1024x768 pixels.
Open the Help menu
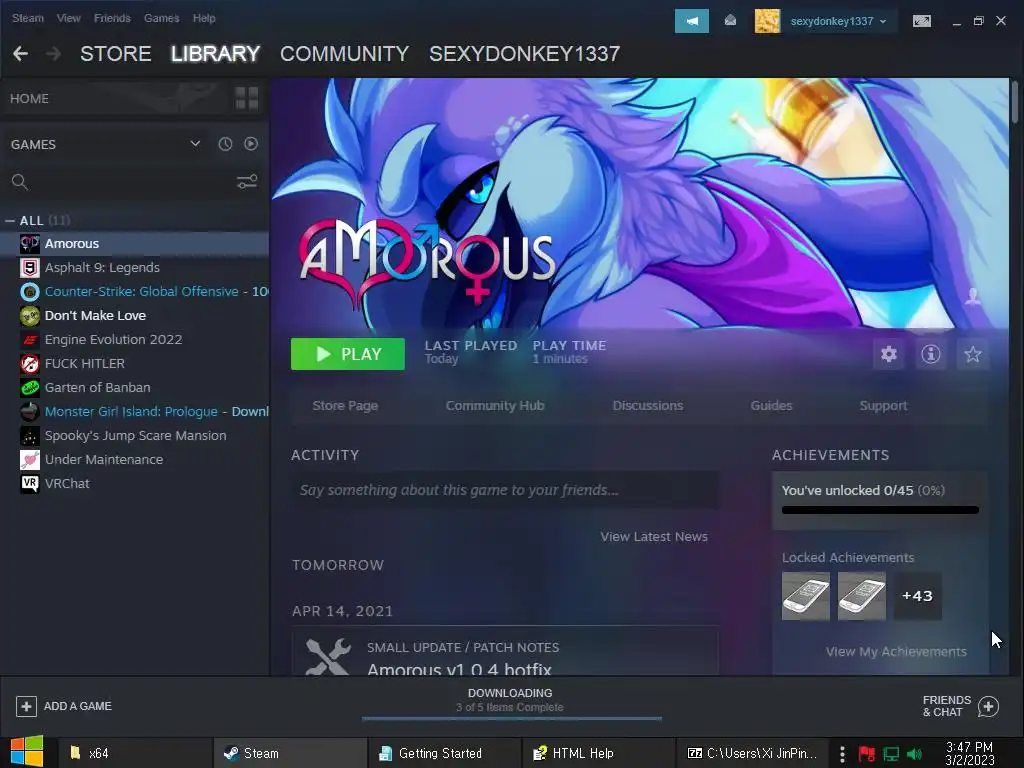[x=204, y=18]
